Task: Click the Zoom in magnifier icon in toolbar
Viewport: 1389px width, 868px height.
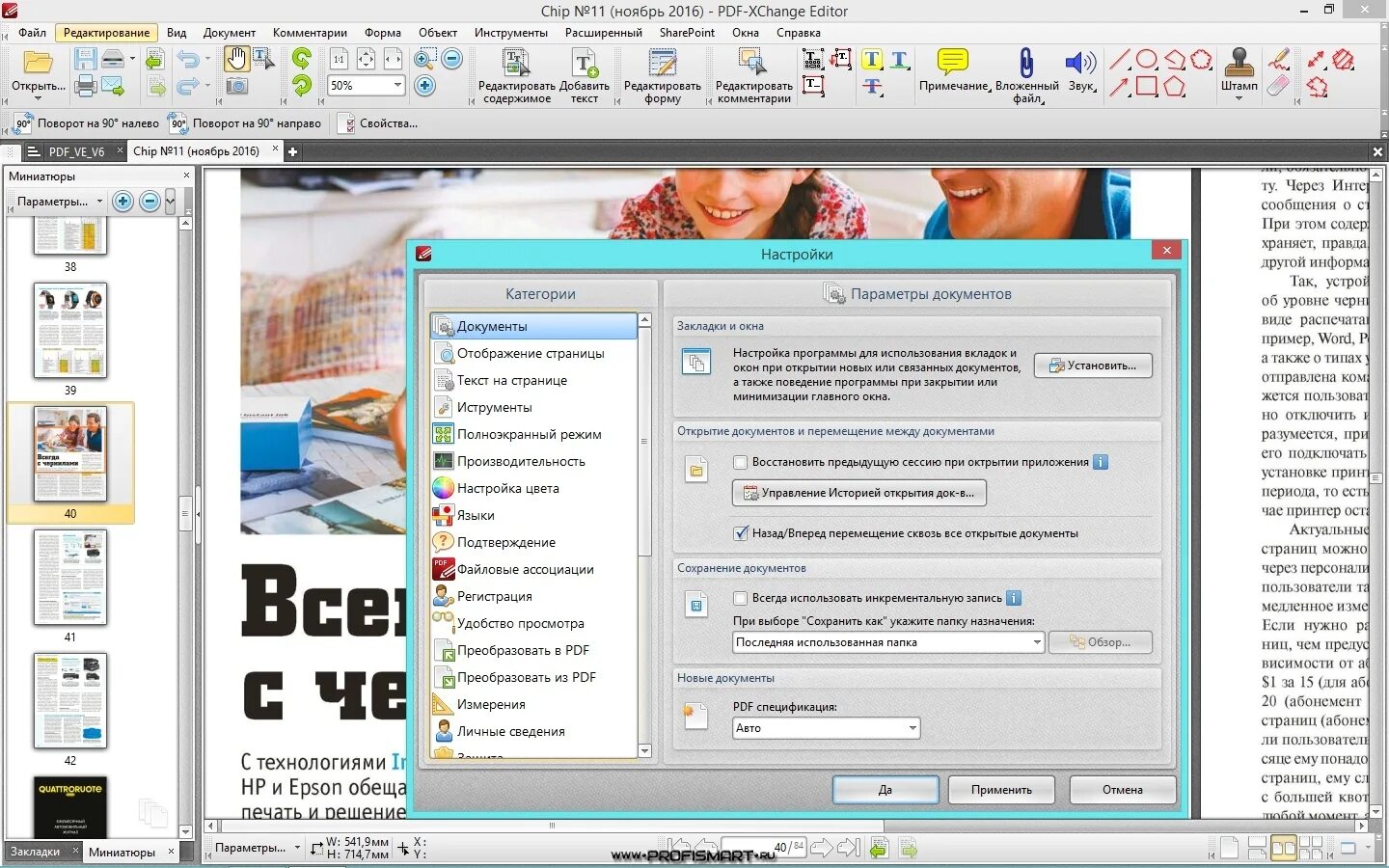Action: [x=424, y=60]
